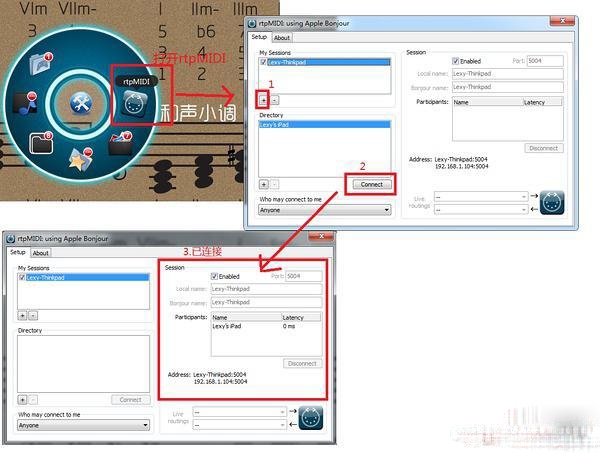Remove session with My Sessions minus, upper window
Screen dimensions: 600x454
[x=275, y=100]
